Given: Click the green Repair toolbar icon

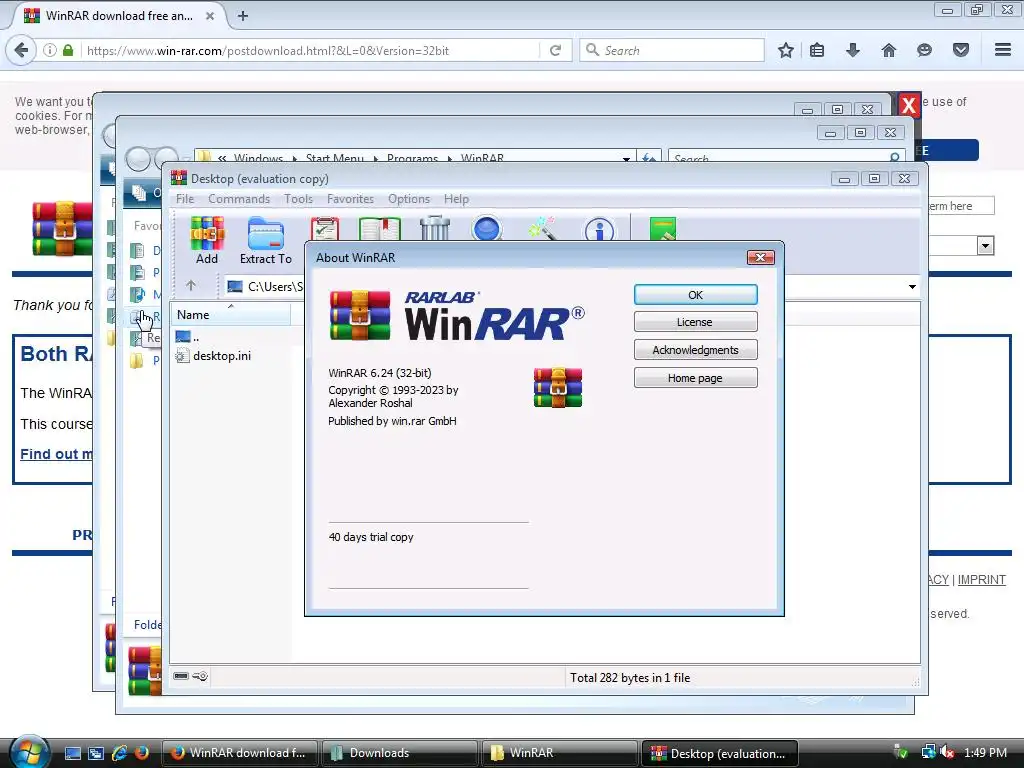Looking at the screenshot, I should (663, 229).
